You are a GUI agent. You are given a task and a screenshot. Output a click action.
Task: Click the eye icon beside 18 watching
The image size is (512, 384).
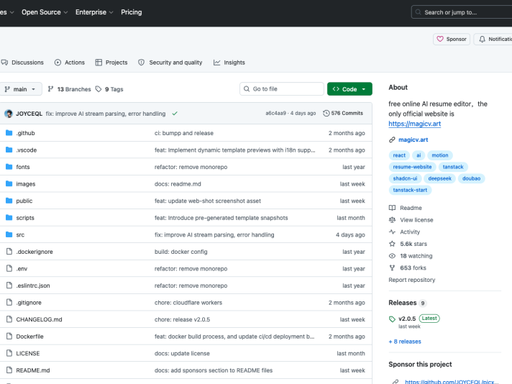[x=392, y=256]
